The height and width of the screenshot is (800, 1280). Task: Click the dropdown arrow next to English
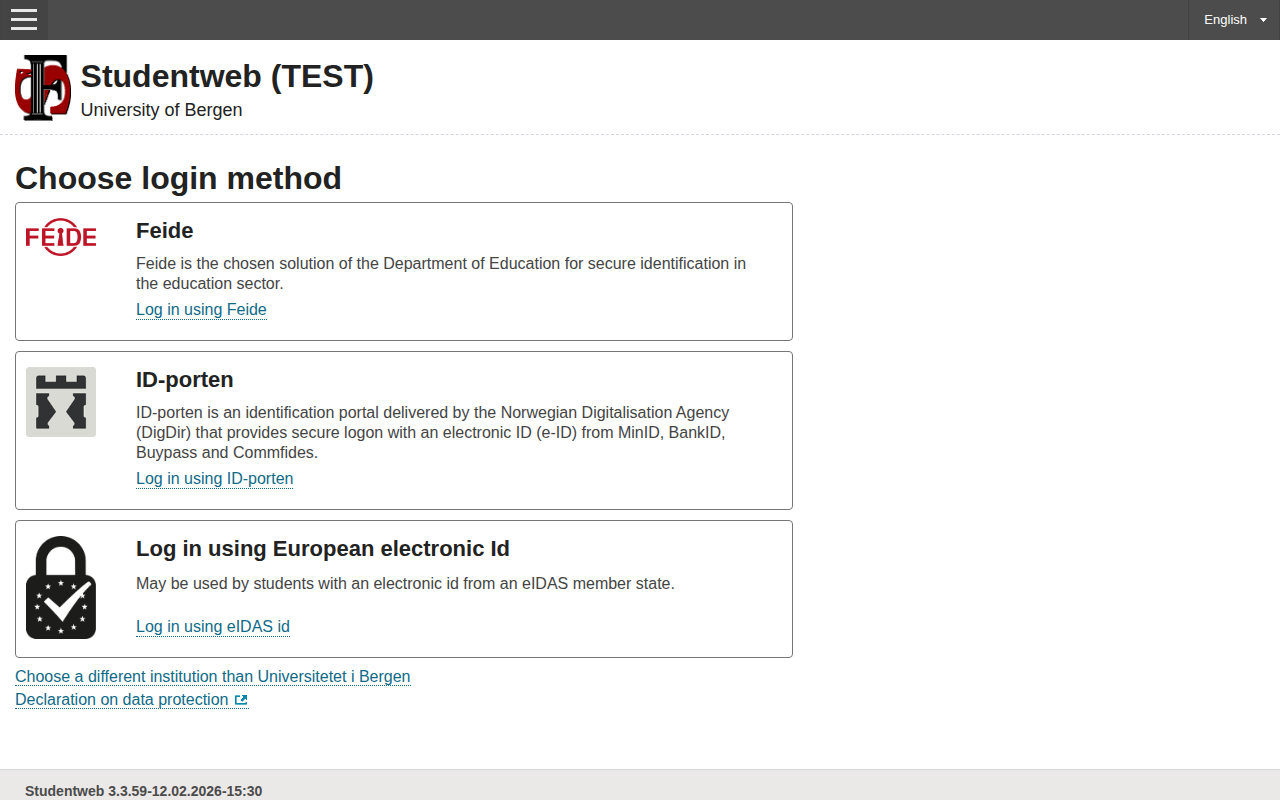point(1262,19)
